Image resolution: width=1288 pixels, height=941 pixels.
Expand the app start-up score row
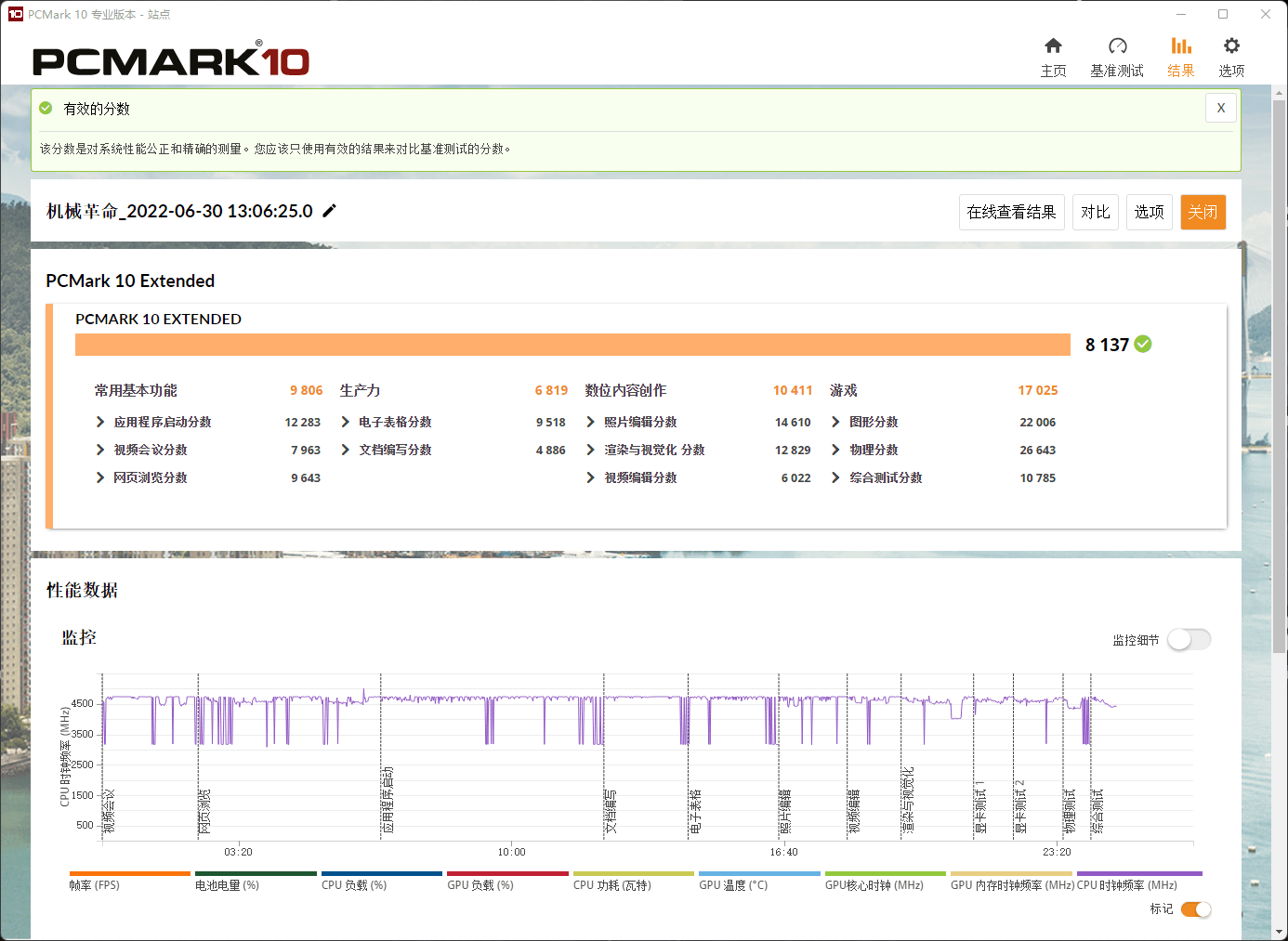(100, 422)
